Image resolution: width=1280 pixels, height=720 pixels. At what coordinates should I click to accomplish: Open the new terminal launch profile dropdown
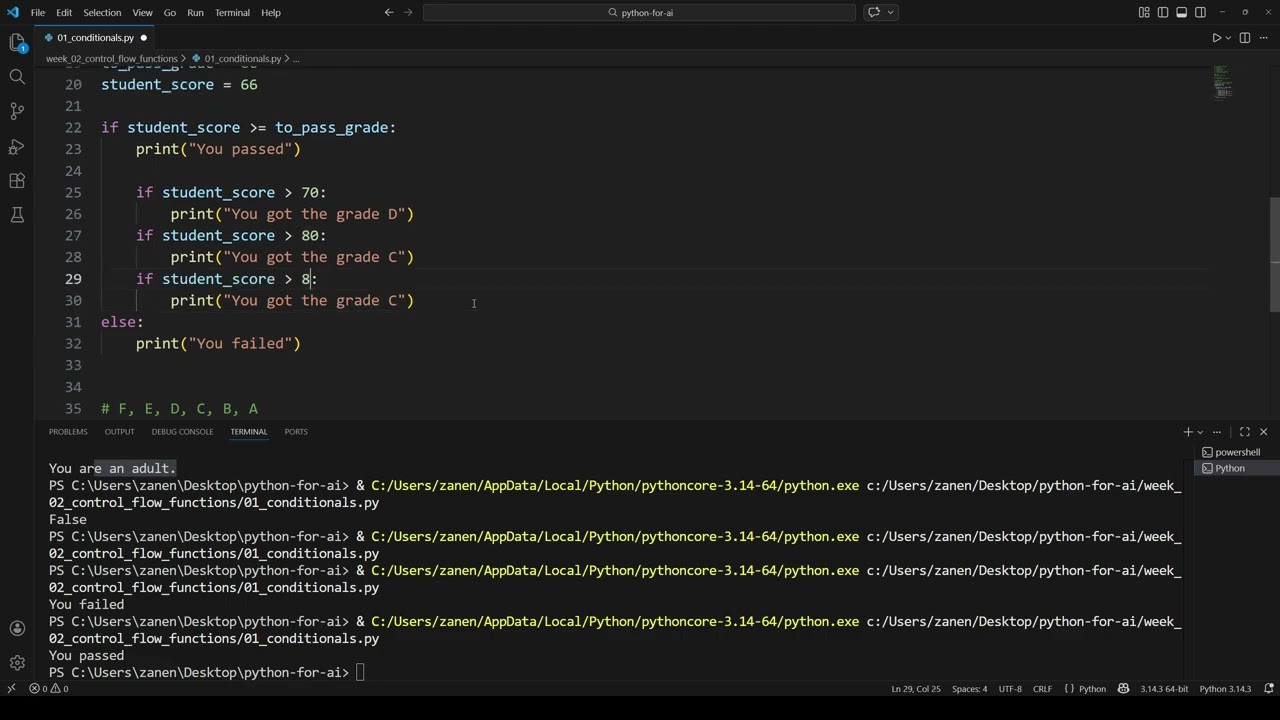(1200, 432)
